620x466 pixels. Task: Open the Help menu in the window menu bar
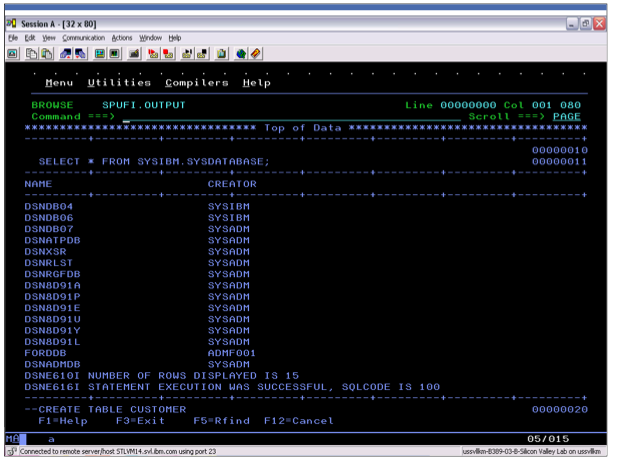(x=175, y=38)
